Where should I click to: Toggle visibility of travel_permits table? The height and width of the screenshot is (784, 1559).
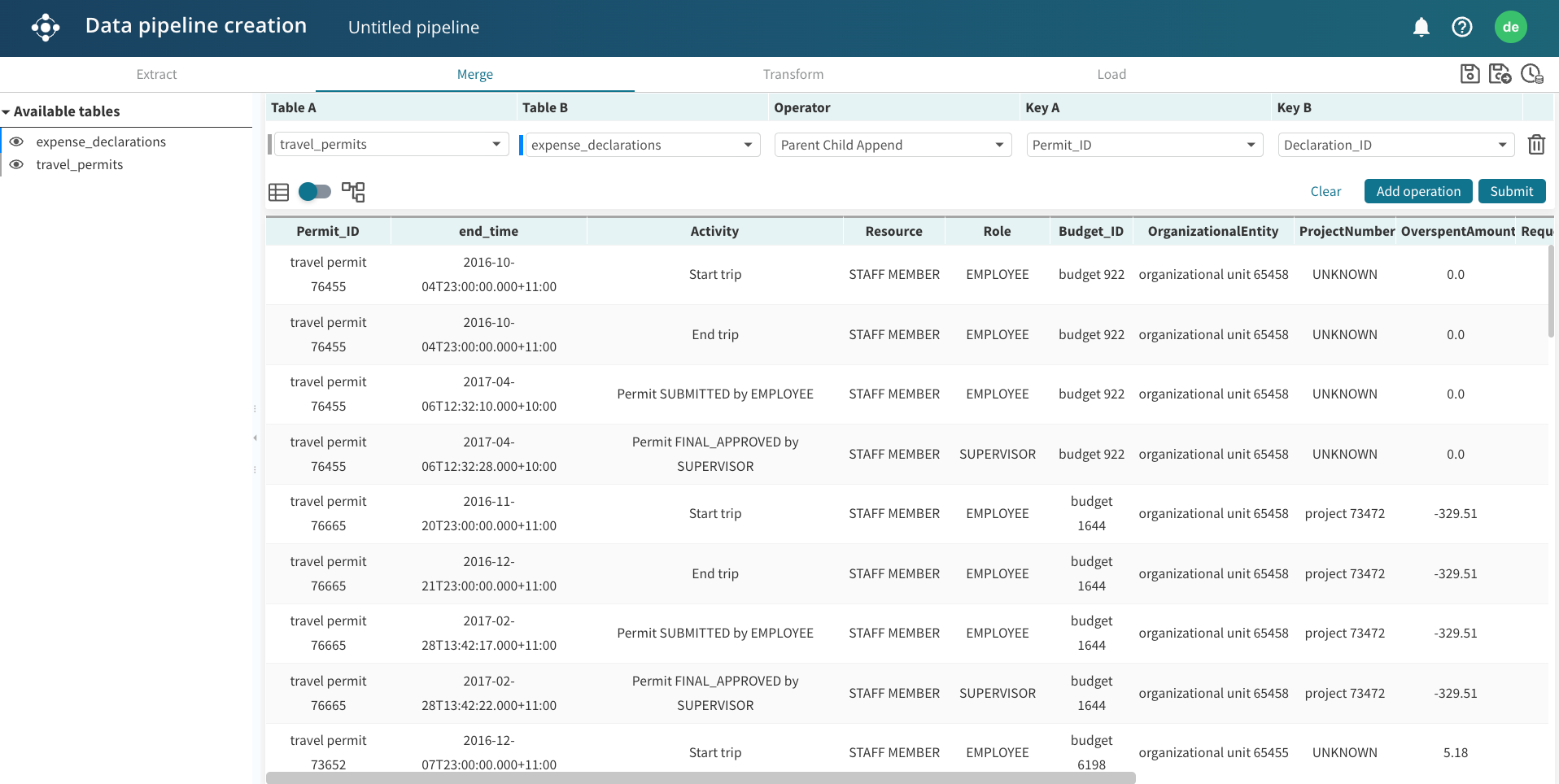[16, 164]
